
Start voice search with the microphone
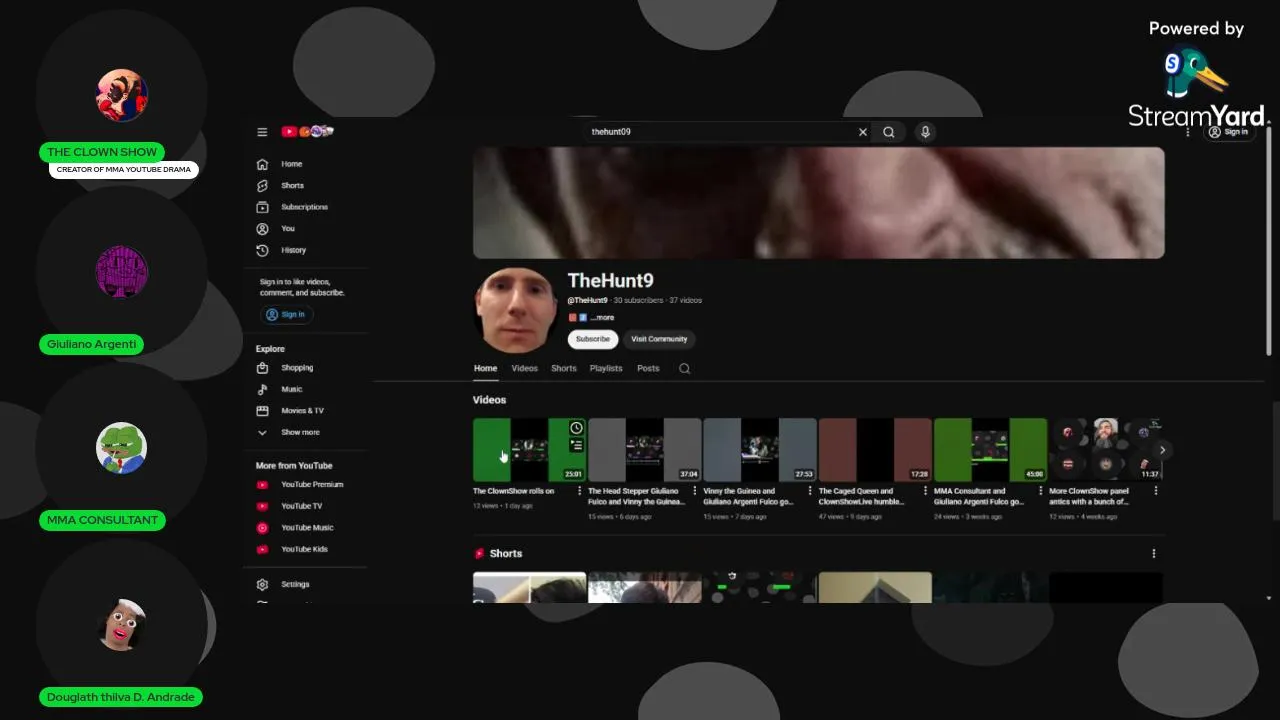(925, 132)
